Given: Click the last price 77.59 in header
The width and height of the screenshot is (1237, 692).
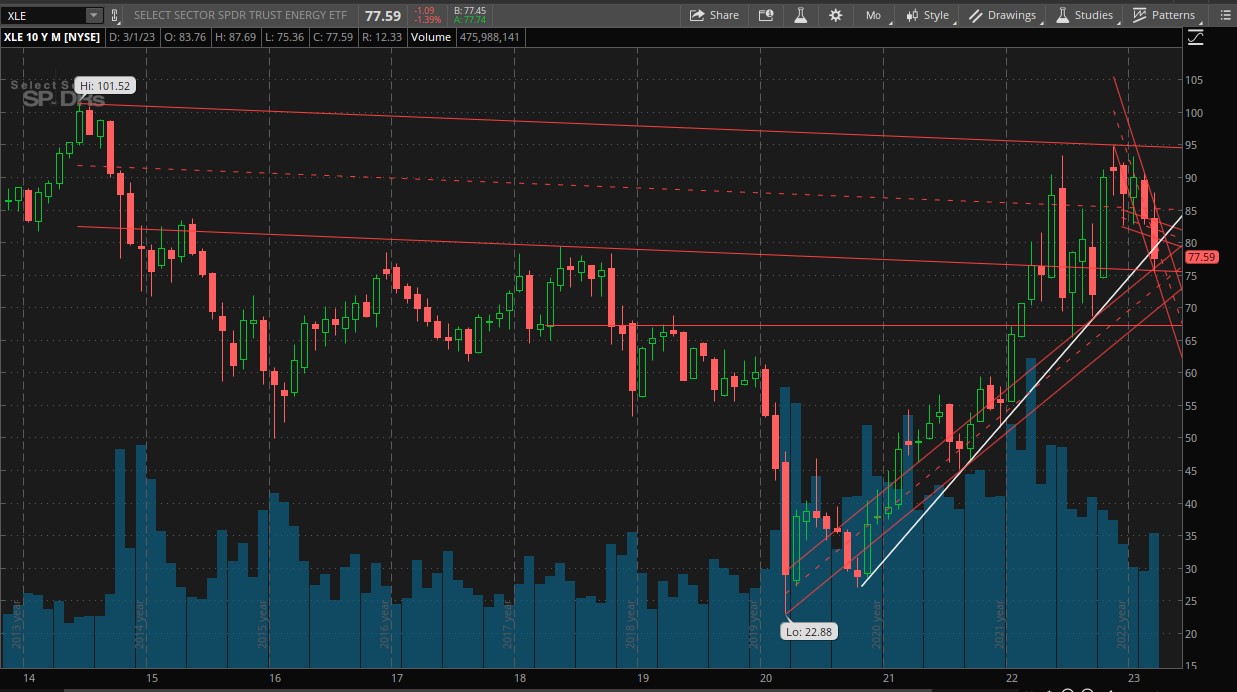Looking at the screenshot, I should pos(382,15).
